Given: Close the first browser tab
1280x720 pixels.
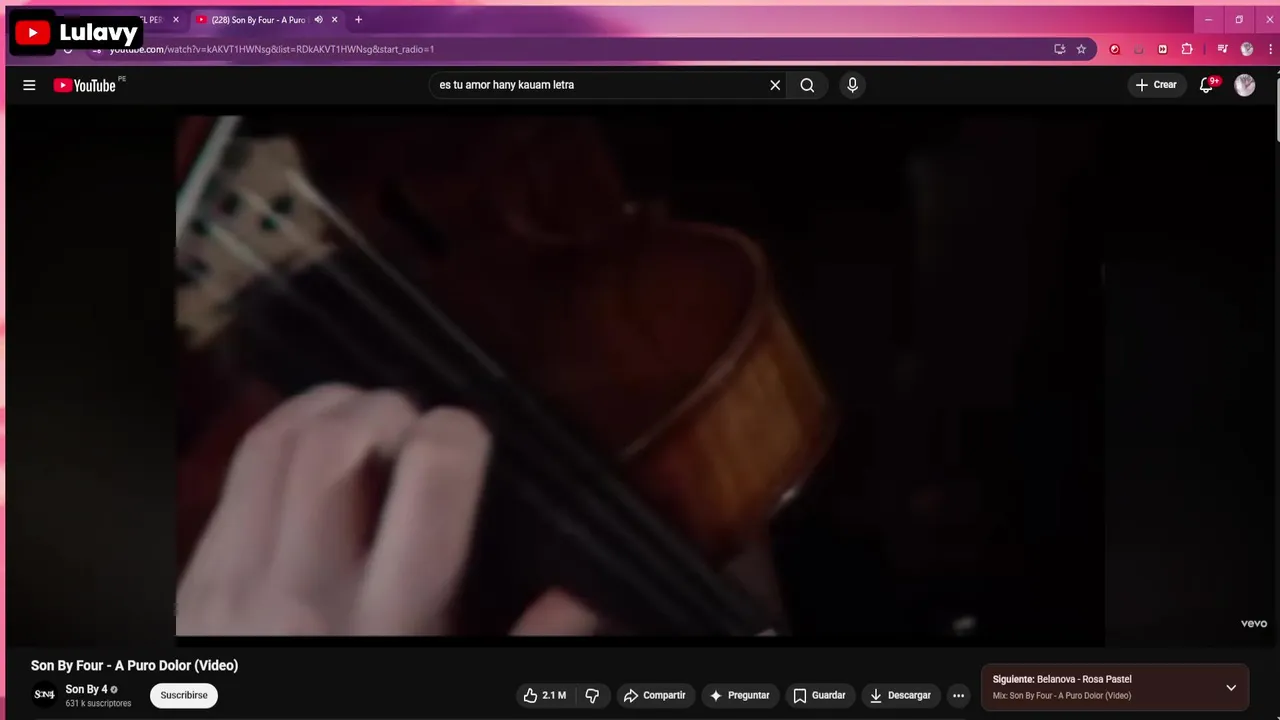Looking at the screenshot, I should point(175,19).
